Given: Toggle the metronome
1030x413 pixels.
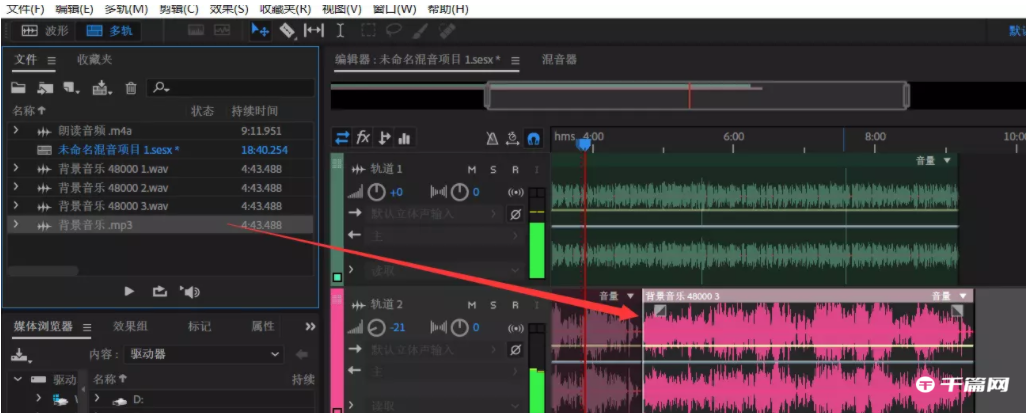Looking at the screenshot, I should (492, 139).
